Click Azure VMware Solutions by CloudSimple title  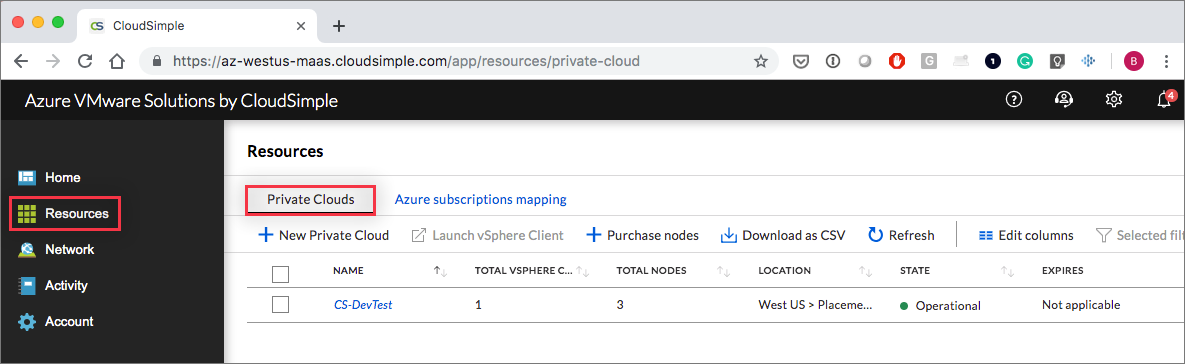click(x=181, y=100)
